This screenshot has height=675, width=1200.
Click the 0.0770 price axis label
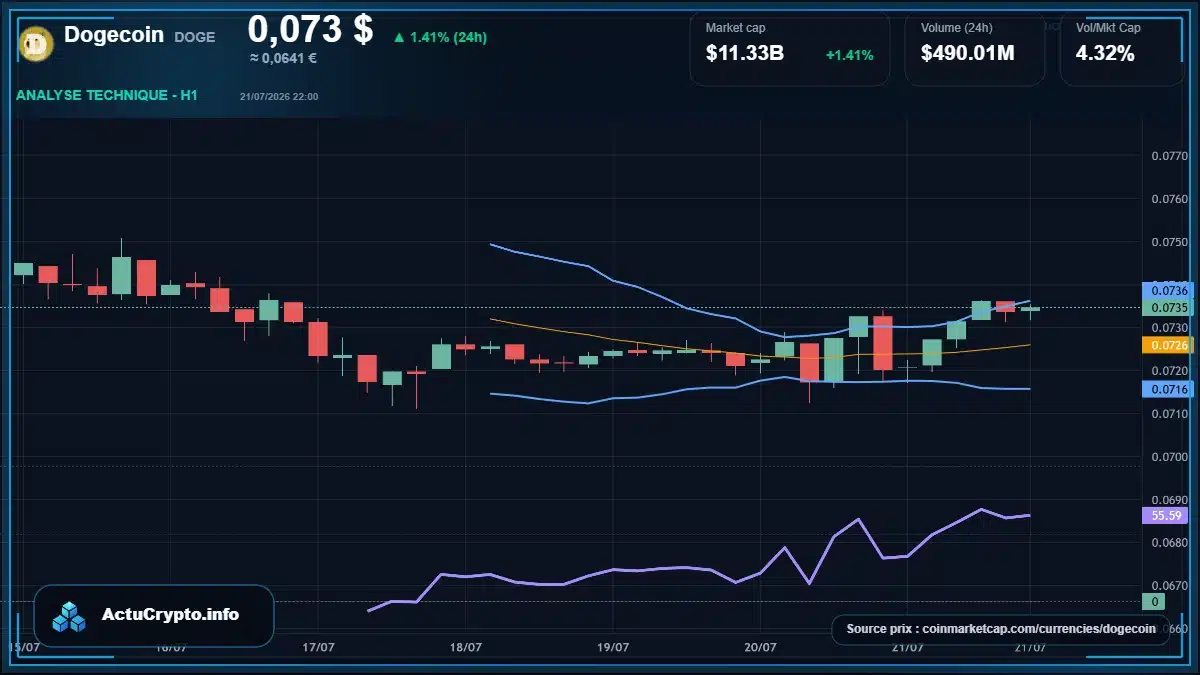tap(1169, 156)
